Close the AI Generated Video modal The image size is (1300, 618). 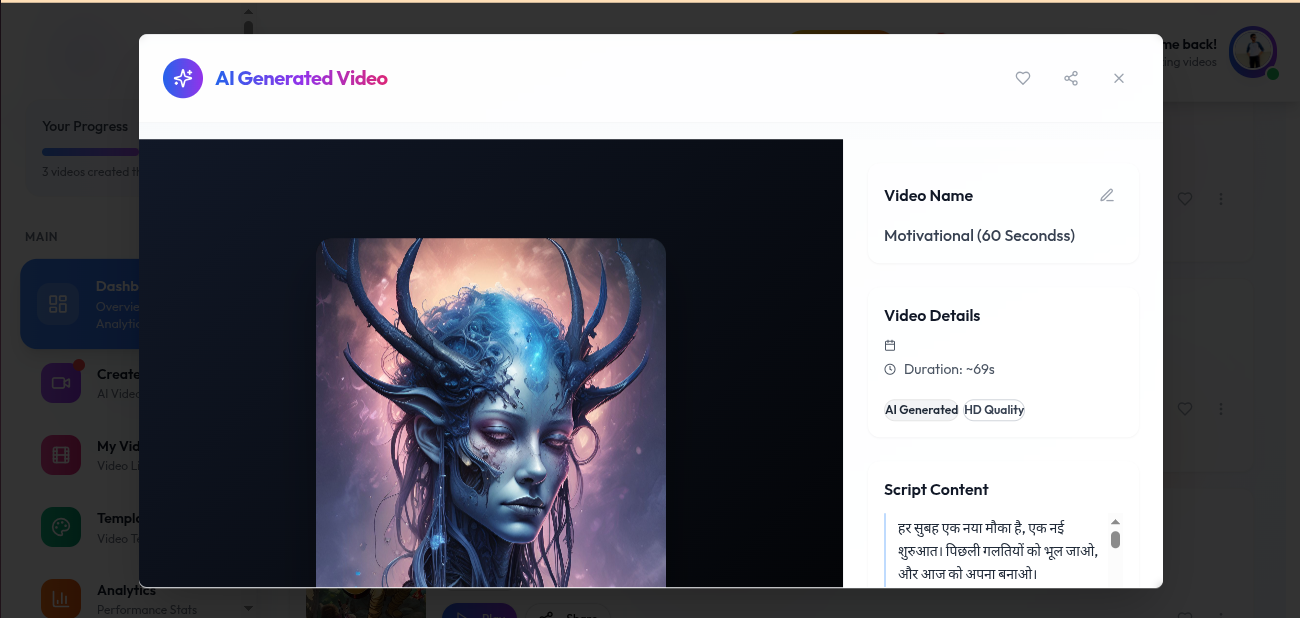pyautogui.click(x=1119, y=78)
